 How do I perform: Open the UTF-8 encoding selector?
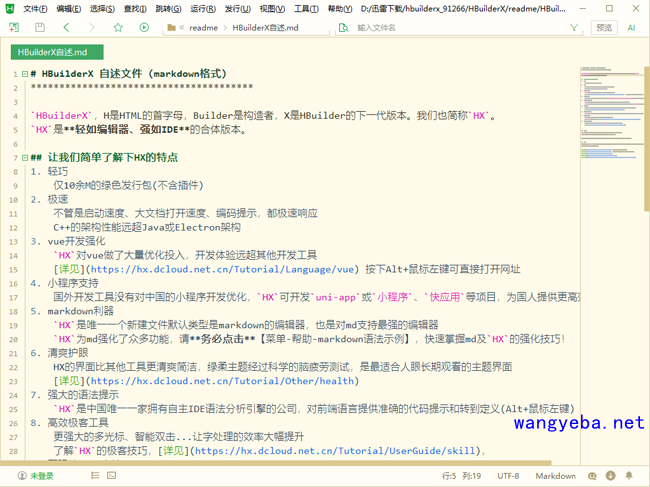[508, 476]
